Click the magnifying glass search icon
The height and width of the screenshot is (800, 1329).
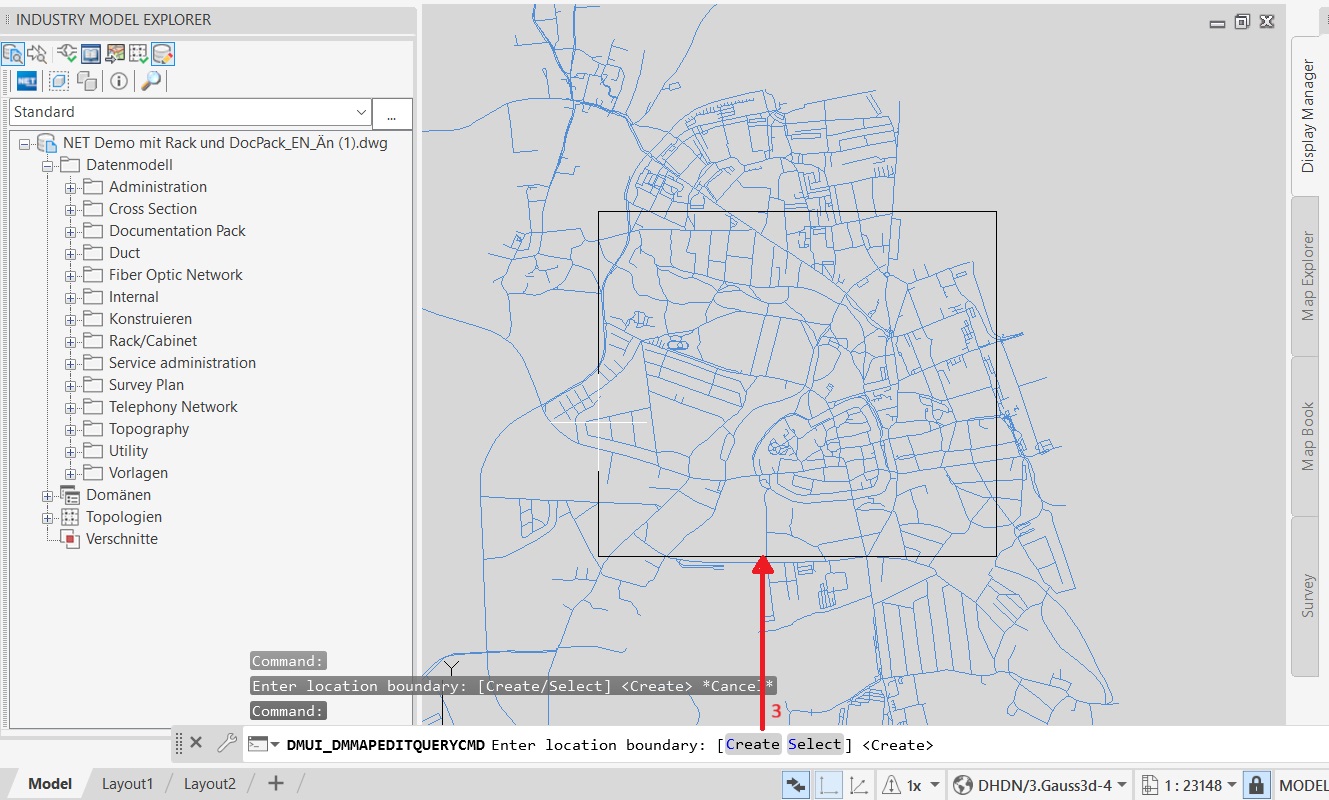pyautogui.click(x=151, y=81)
